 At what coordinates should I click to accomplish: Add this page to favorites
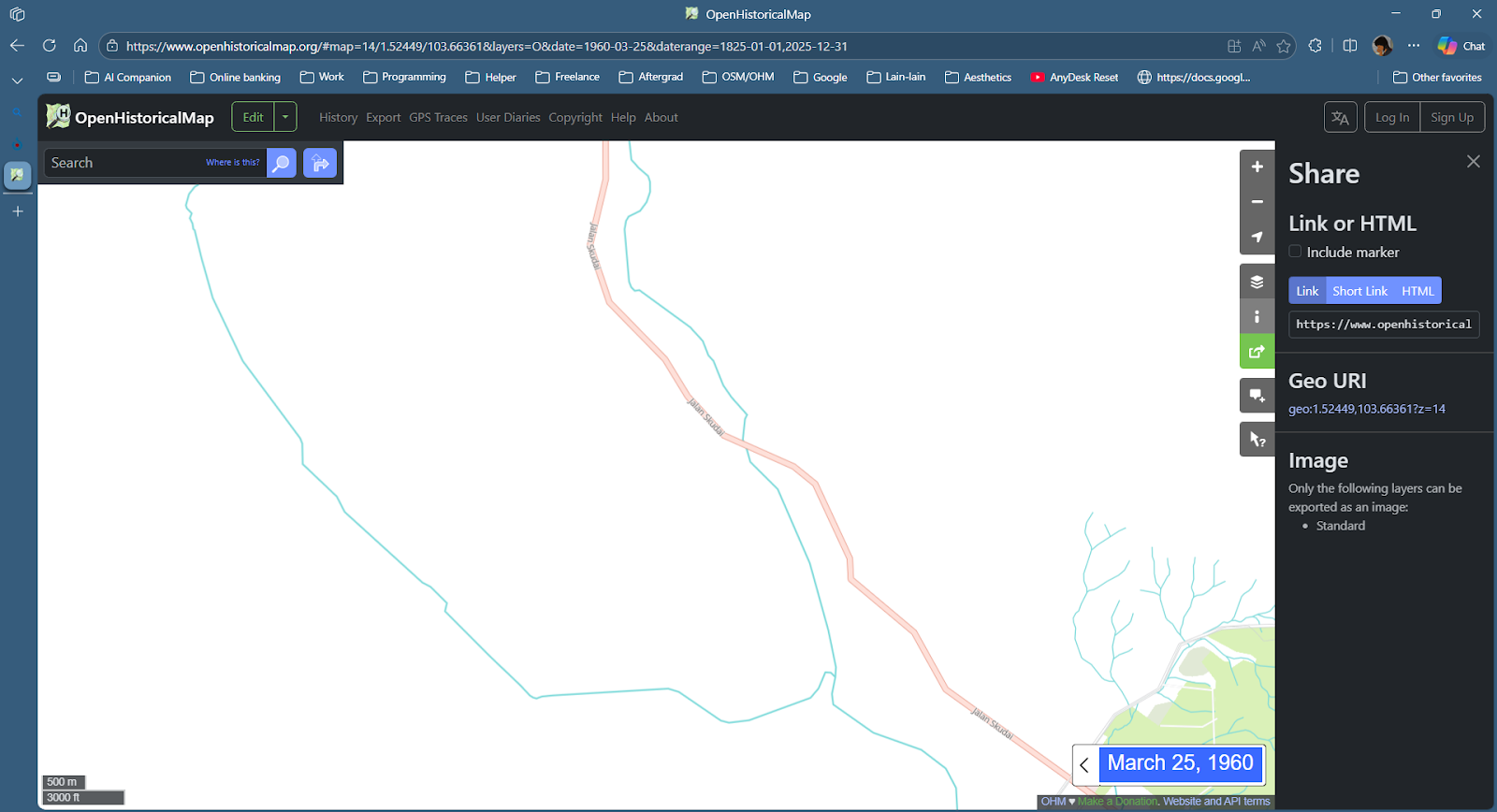(x=1284, y=46)
